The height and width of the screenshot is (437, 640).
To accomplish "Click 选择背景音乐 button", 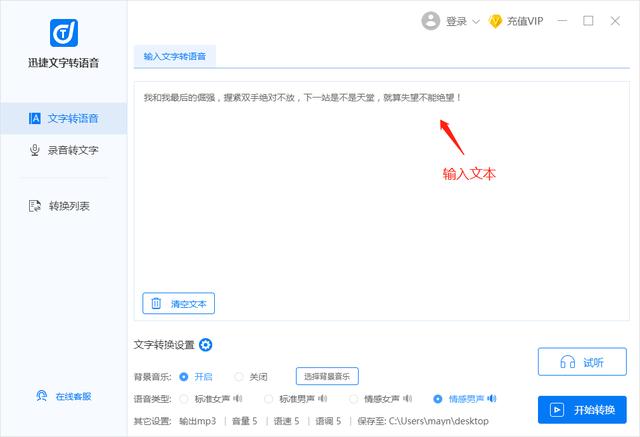I will pyautogui.click(x=327, y=376).
